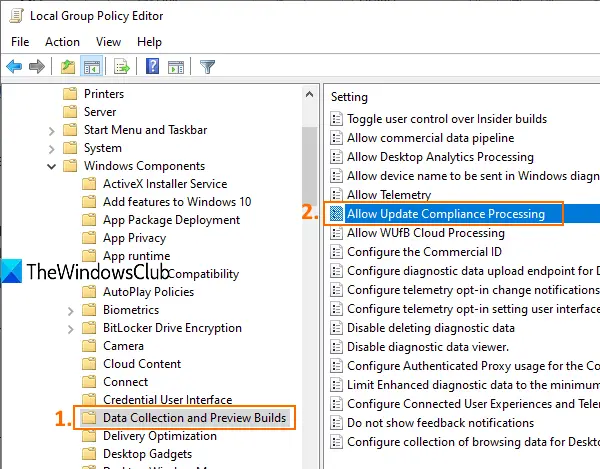
Task: Click policy icon beside Do not show feedback notifications
Action: pyautogui.click(x=336, y=423)
